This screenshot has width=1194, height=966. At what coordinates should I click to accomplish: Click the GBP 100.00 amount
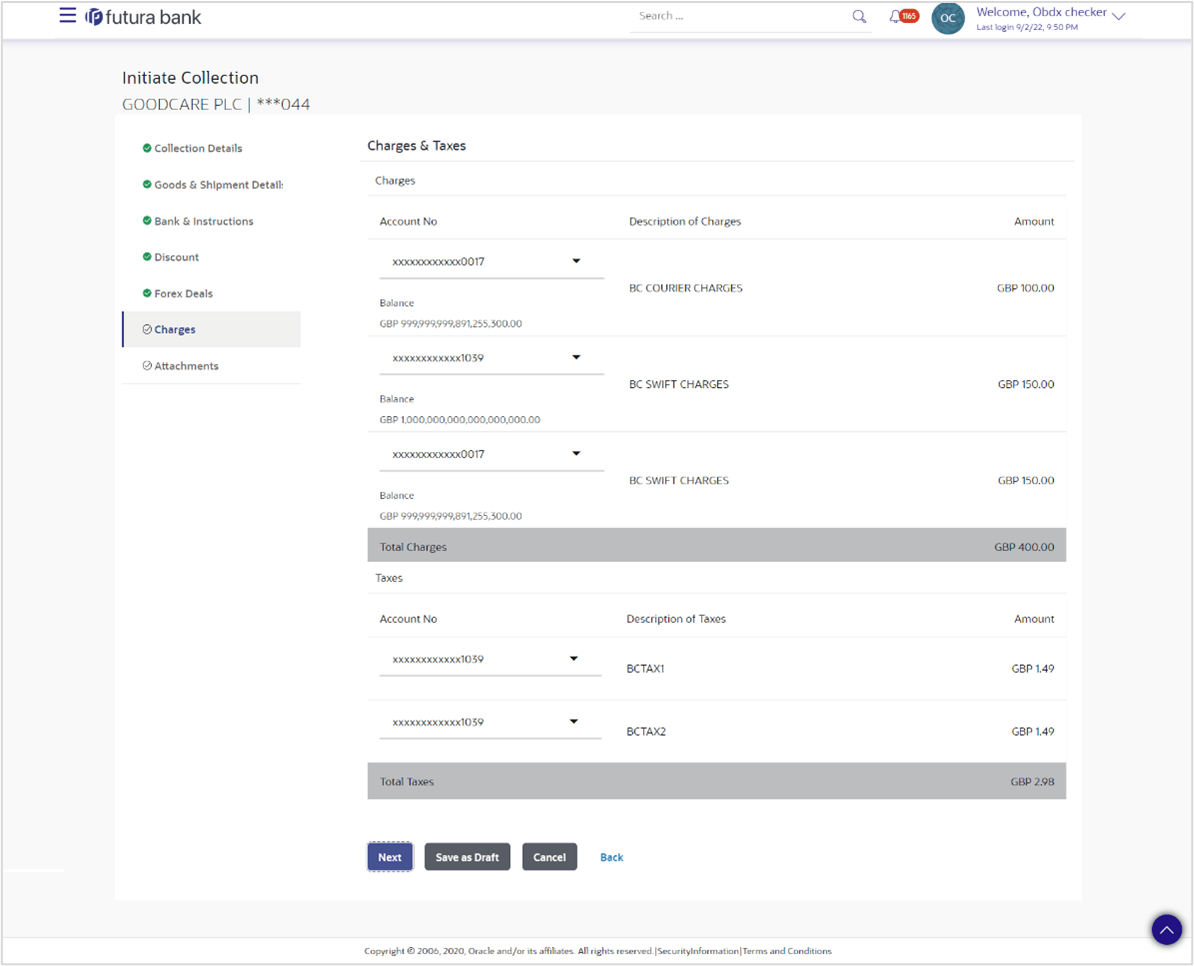coord(1025,289)
